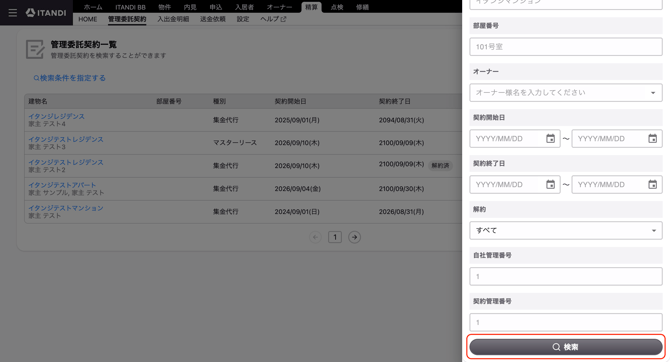Open the 管理委託契約 sub-navigation tab

pos(127,19)
